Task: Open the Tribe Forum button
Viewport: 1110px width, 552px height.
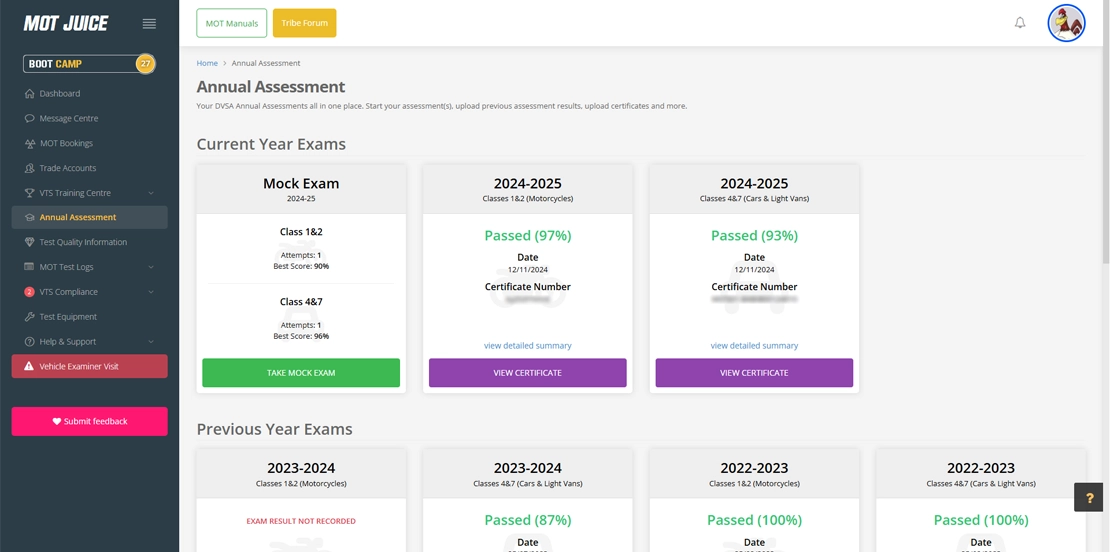Action: 304,23
